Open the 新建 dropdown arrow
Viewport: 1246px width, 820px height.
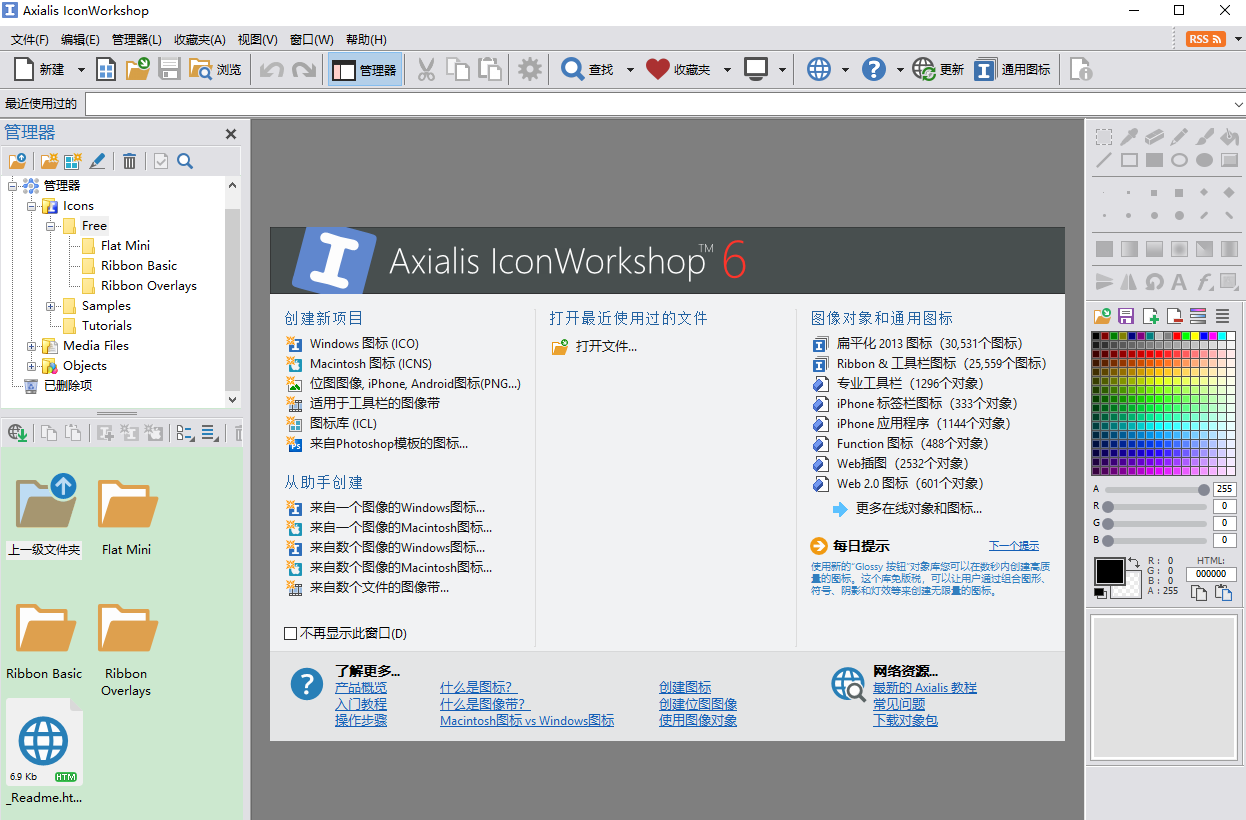click(x=80, y=69)
